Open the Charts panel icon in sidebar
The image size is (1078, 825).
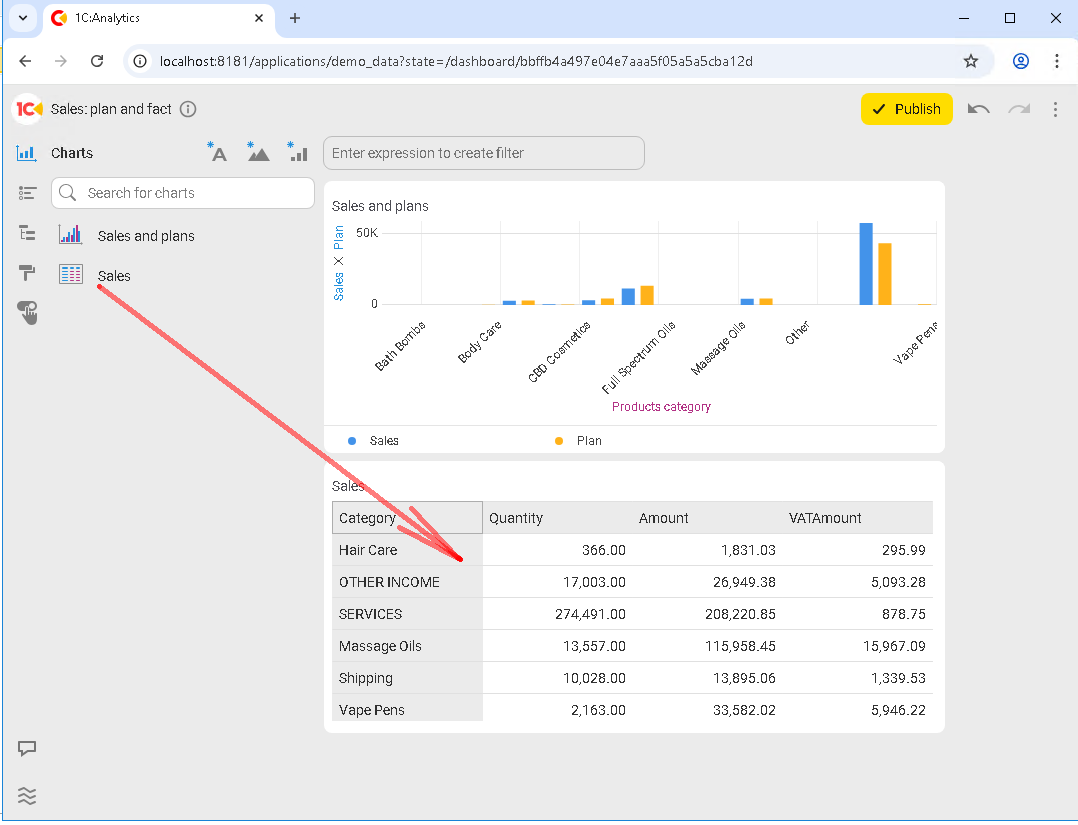(27, 153)
